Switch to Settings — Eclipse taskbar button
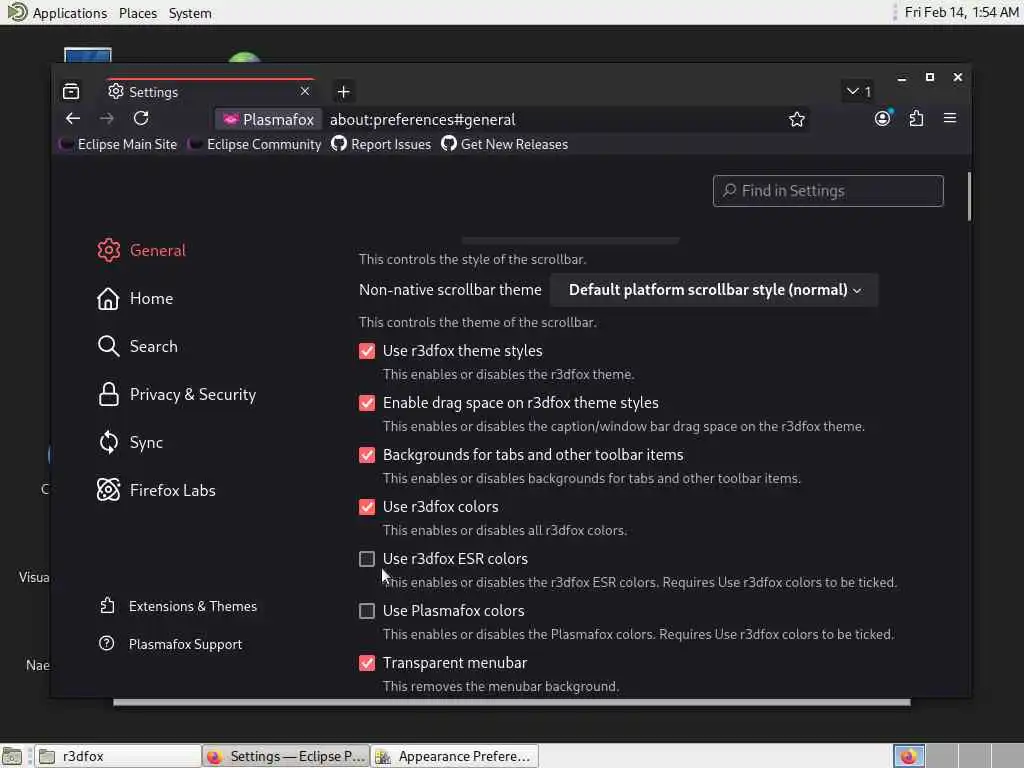This screenshot has width=1024, height=768. [285, 756]
